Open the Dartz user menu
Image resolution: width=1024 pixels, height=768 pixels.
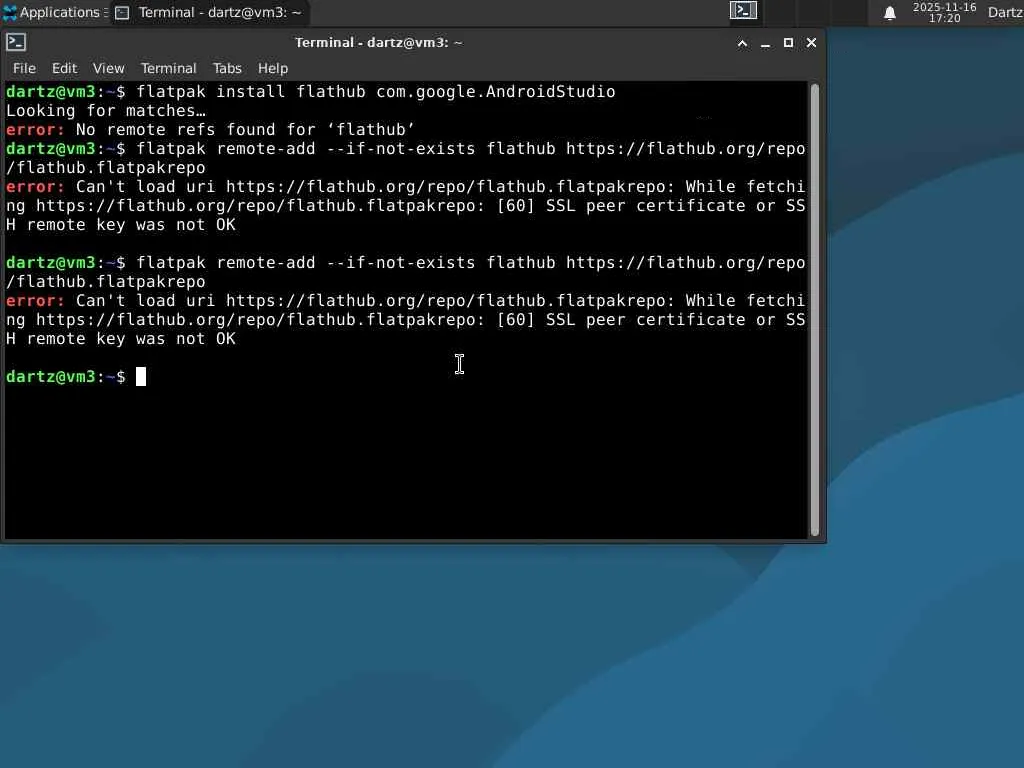point(1005,12)
